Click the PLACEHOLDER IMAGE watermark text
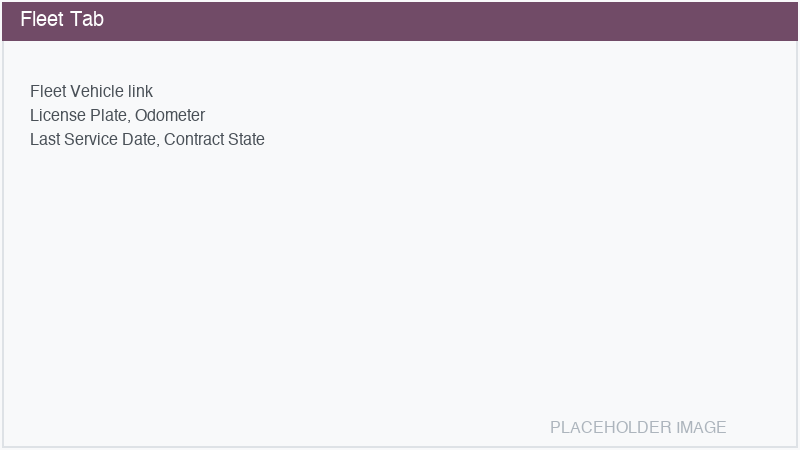The width and height of the screenshot is (800, 450). point(638,428)
